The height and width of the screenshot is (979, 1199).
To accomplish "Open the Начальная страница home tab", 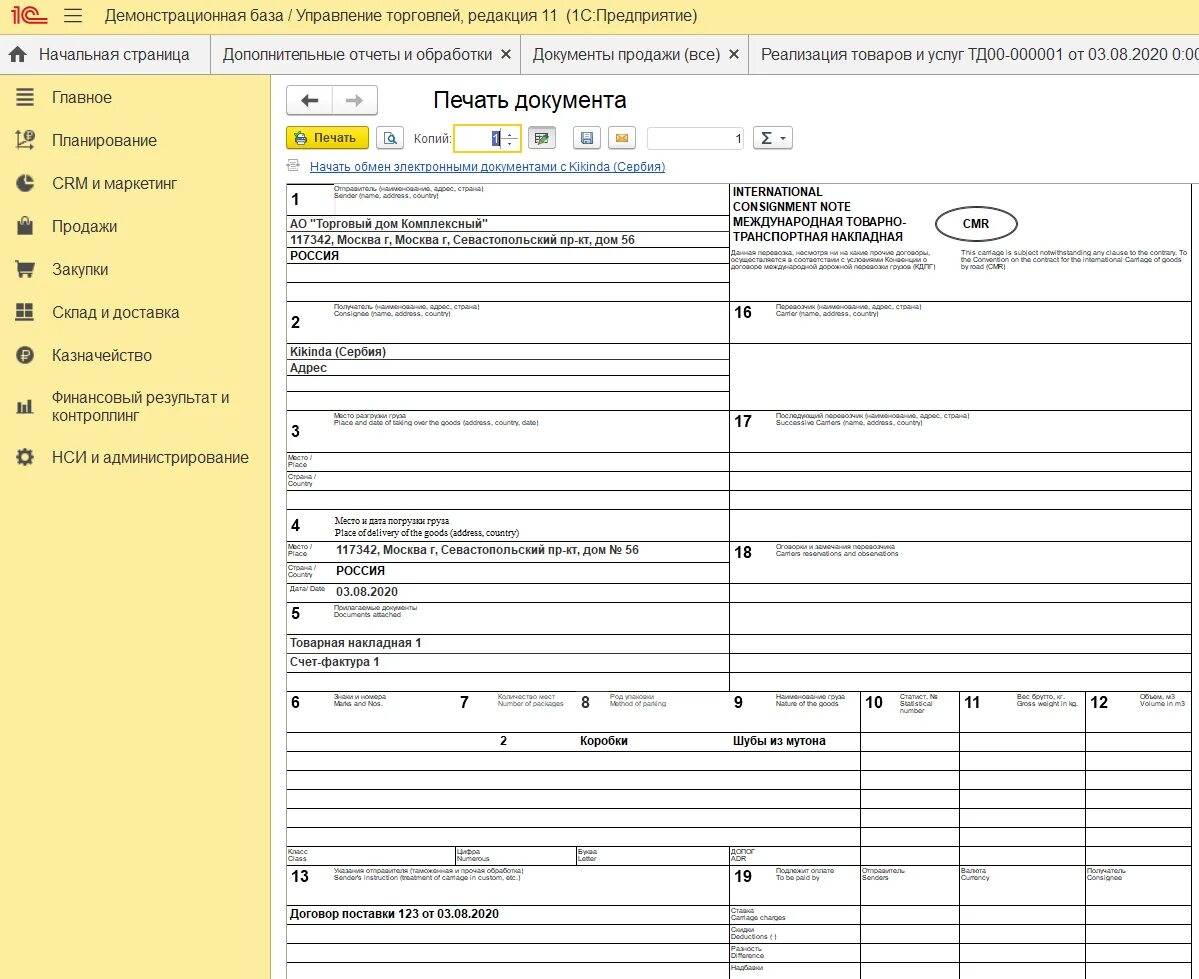I will (x=105, y=54).
